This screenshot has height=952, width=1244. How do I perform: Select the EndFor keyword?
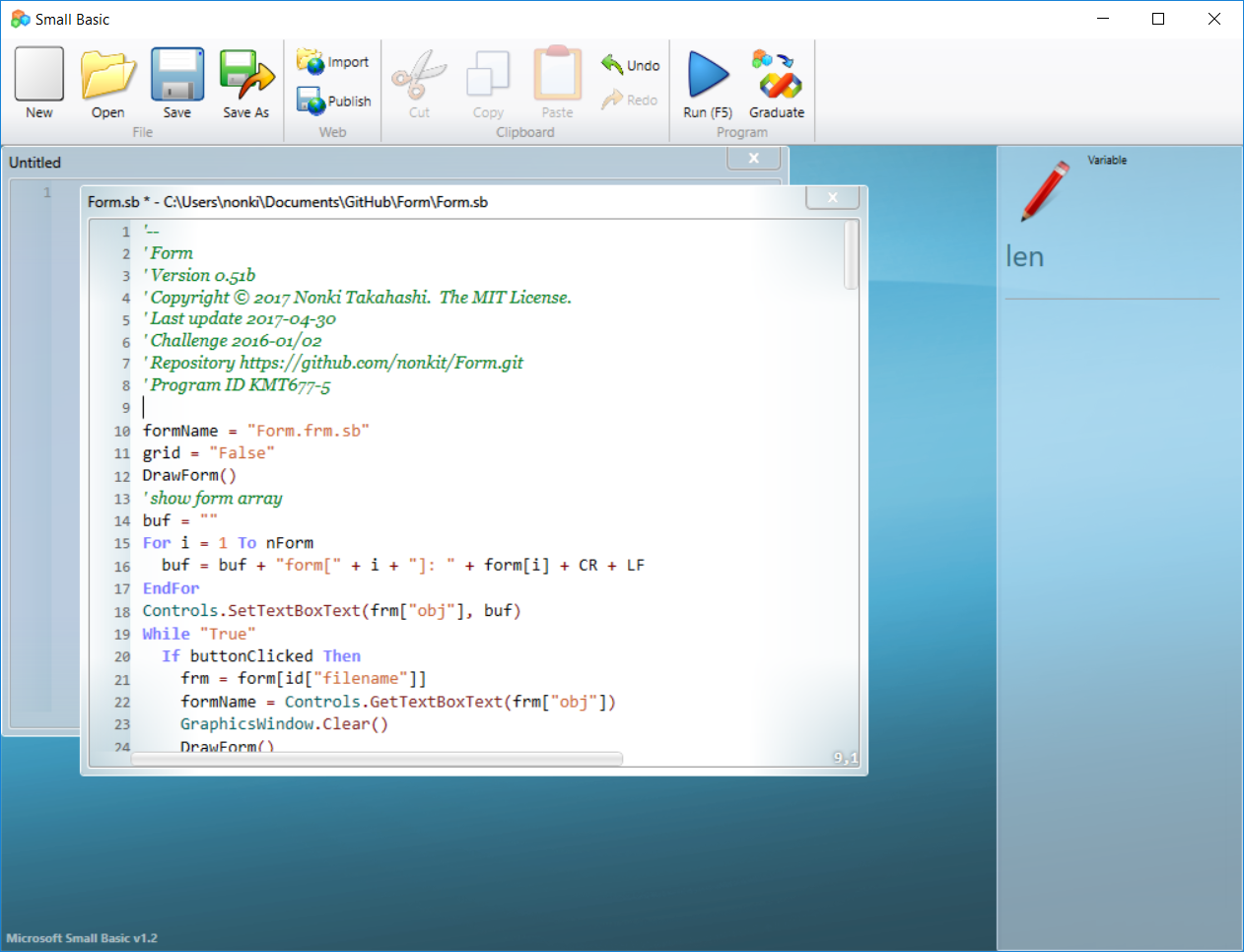pos(171,588)
